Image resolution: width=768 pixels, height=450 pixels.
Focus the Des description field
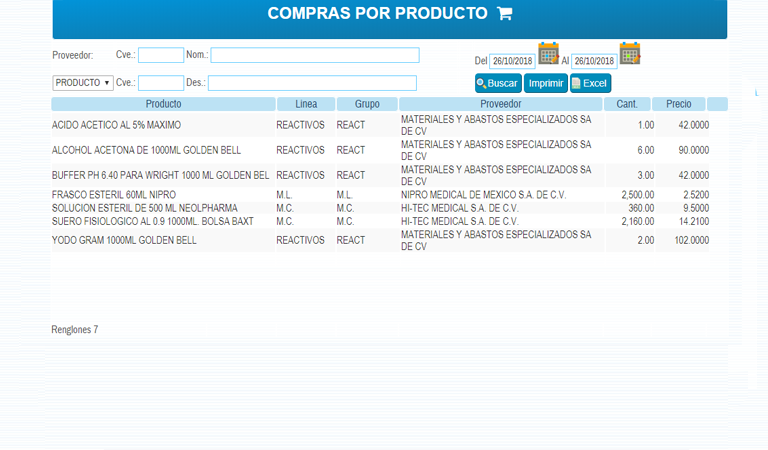[312, 83]
